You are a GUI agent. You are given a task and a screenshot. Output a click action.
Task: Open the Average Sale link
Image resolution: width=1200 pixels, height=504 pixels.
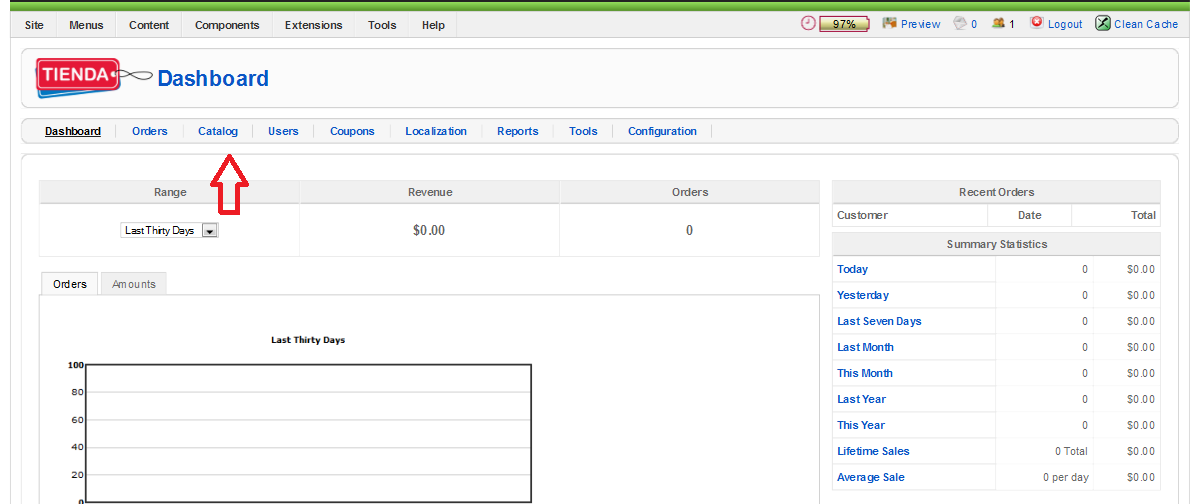(871, 477)
